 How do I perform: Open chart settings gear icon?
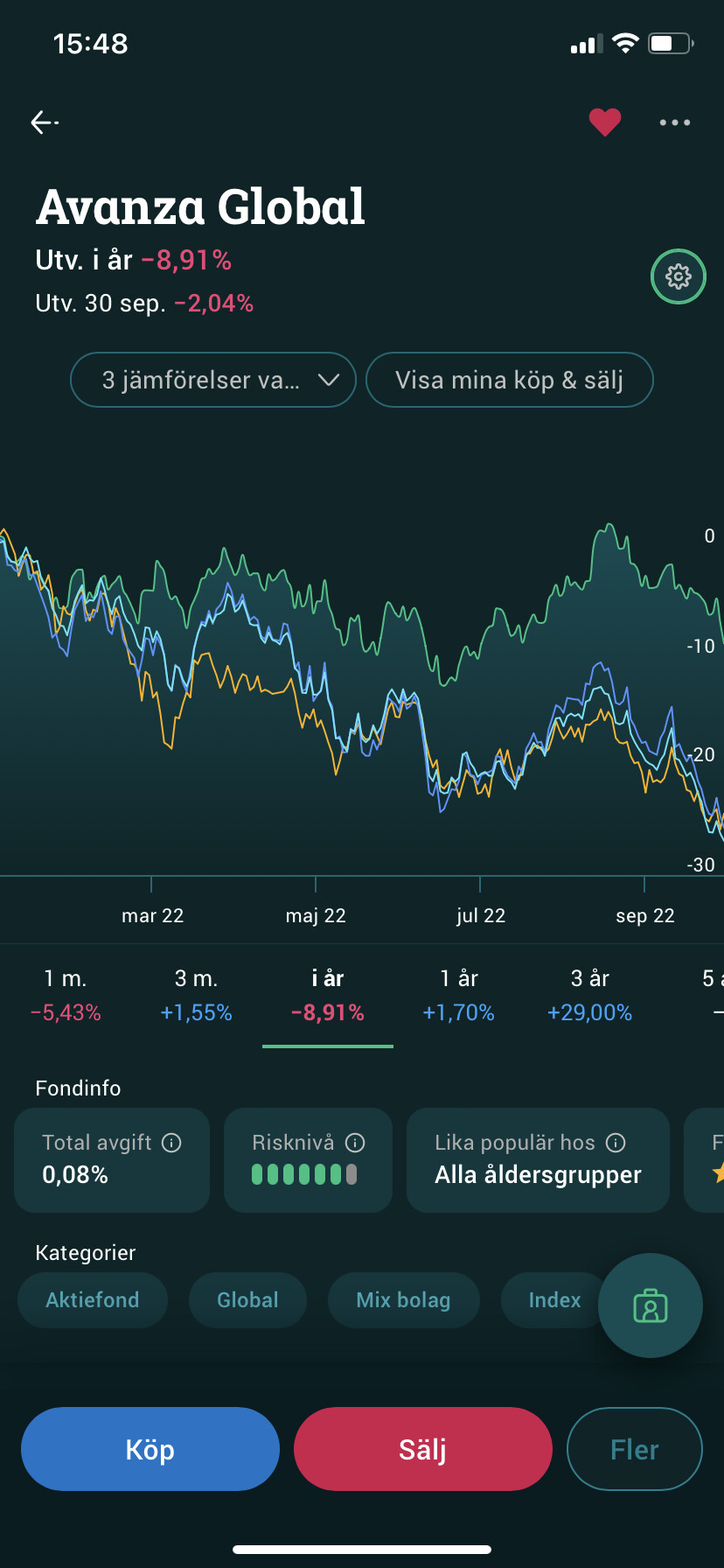click(x=679, y=276)
